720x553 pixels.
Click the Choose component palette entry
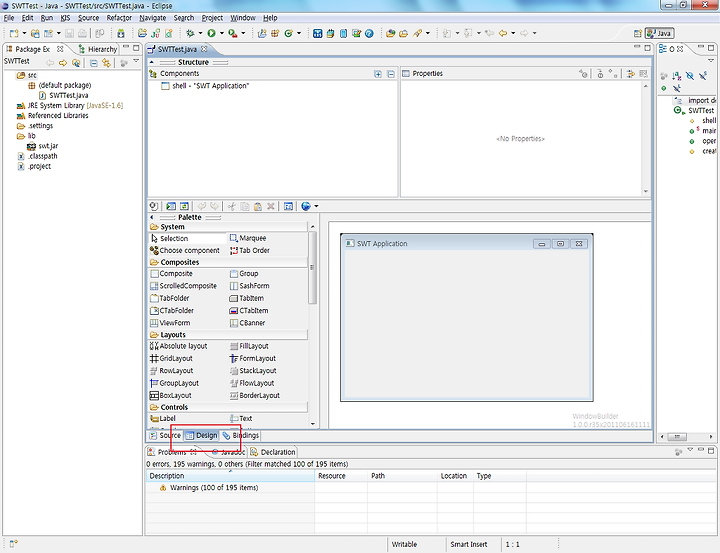pos(185,250)
